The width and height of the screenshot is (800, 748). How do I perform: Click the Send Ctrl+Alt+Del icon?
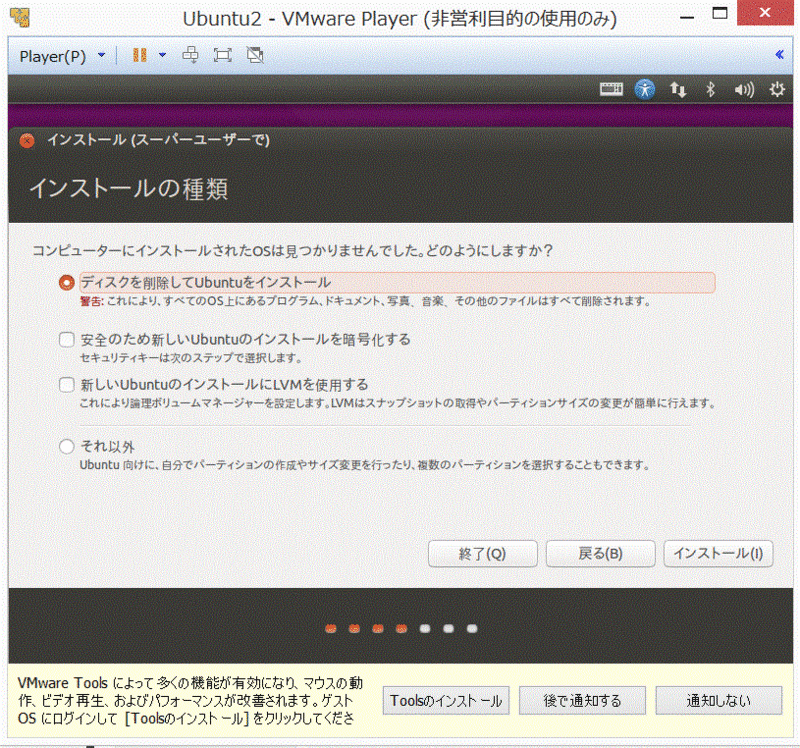coord(190,55)
